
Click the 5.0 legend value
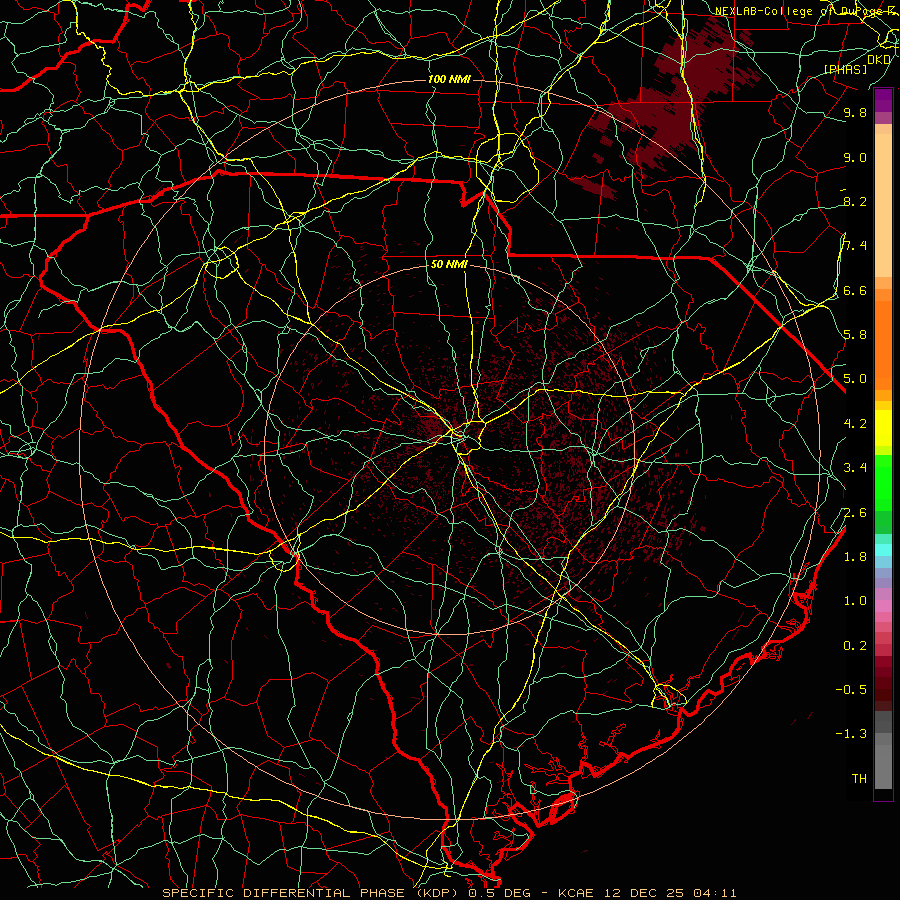click(855, 379)
